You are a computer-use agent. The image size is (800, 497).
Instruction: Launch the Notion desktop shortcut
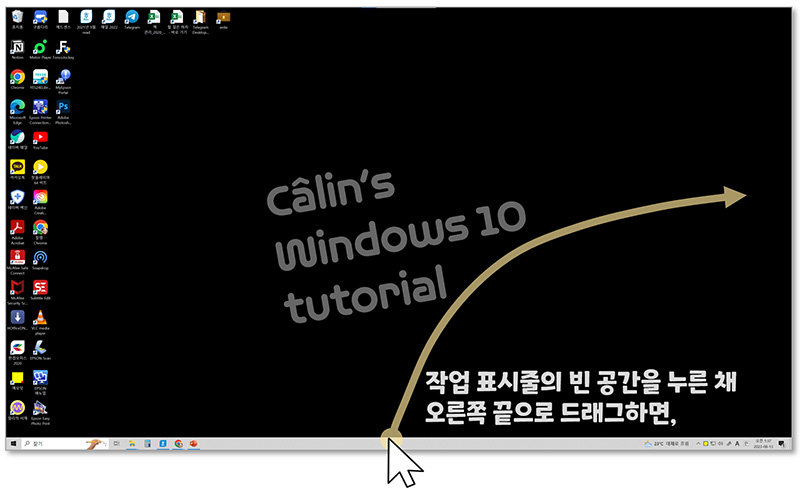pos(17,49)
